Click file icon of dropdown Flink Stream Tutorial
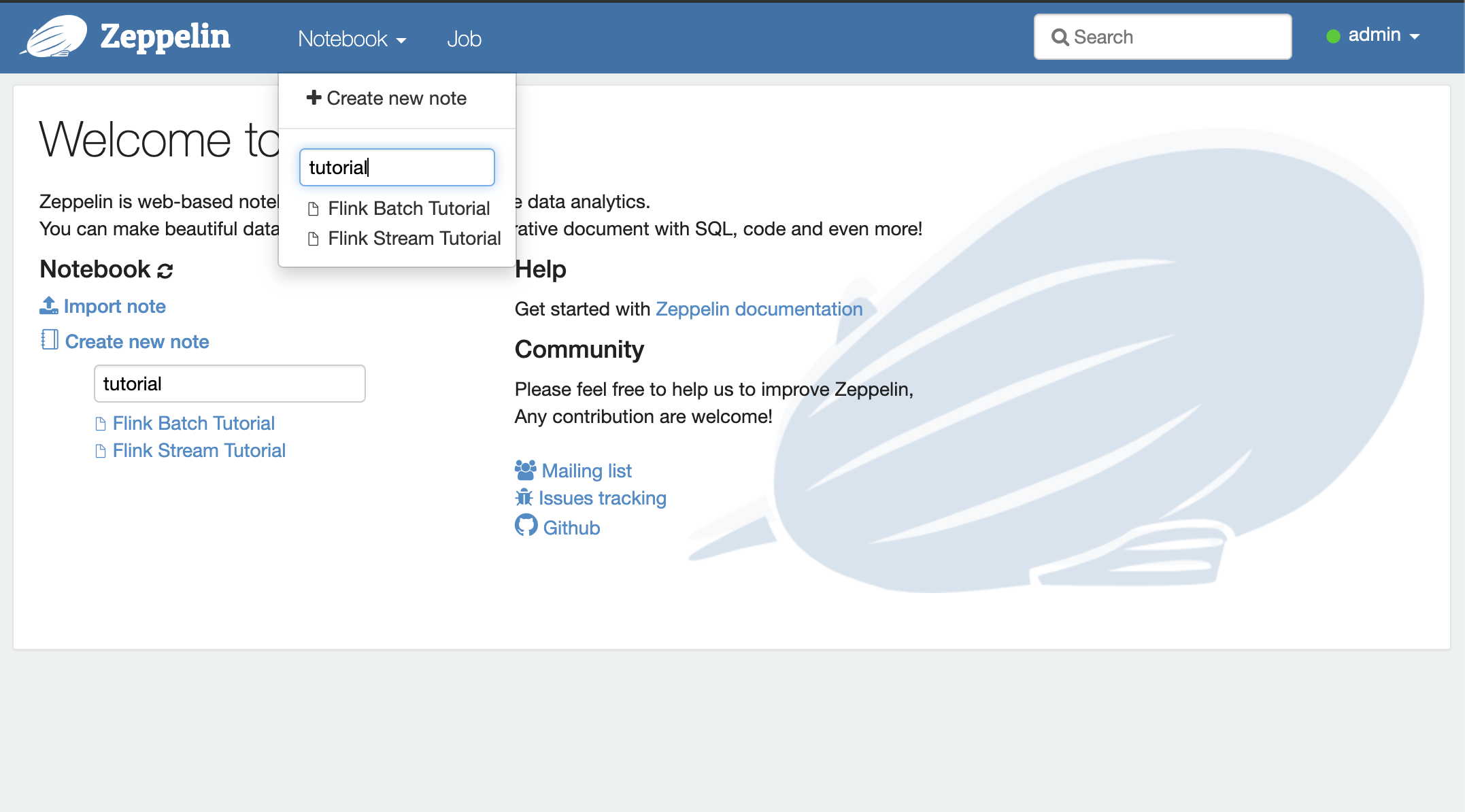This screenshot has width=1465, height=812. coord(314,239)
